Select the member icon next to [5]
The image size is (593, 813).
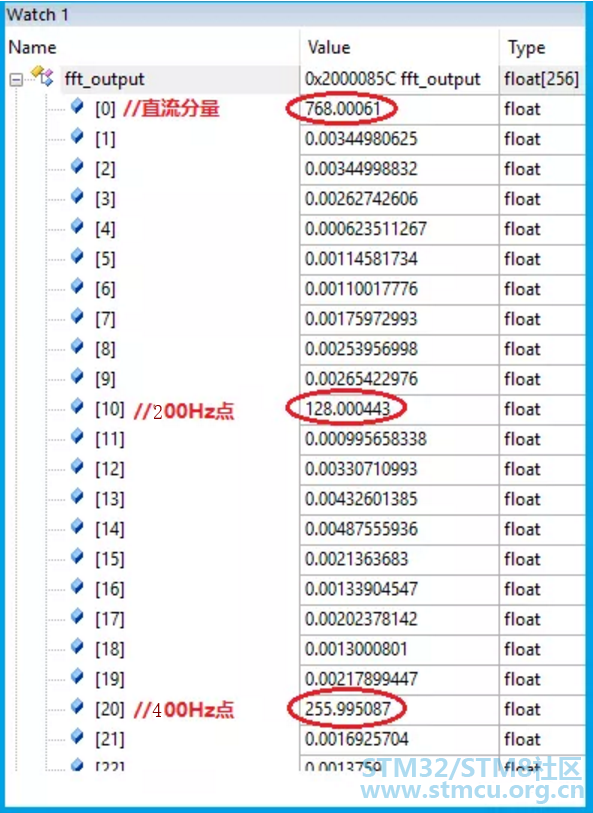coord(77,257)
